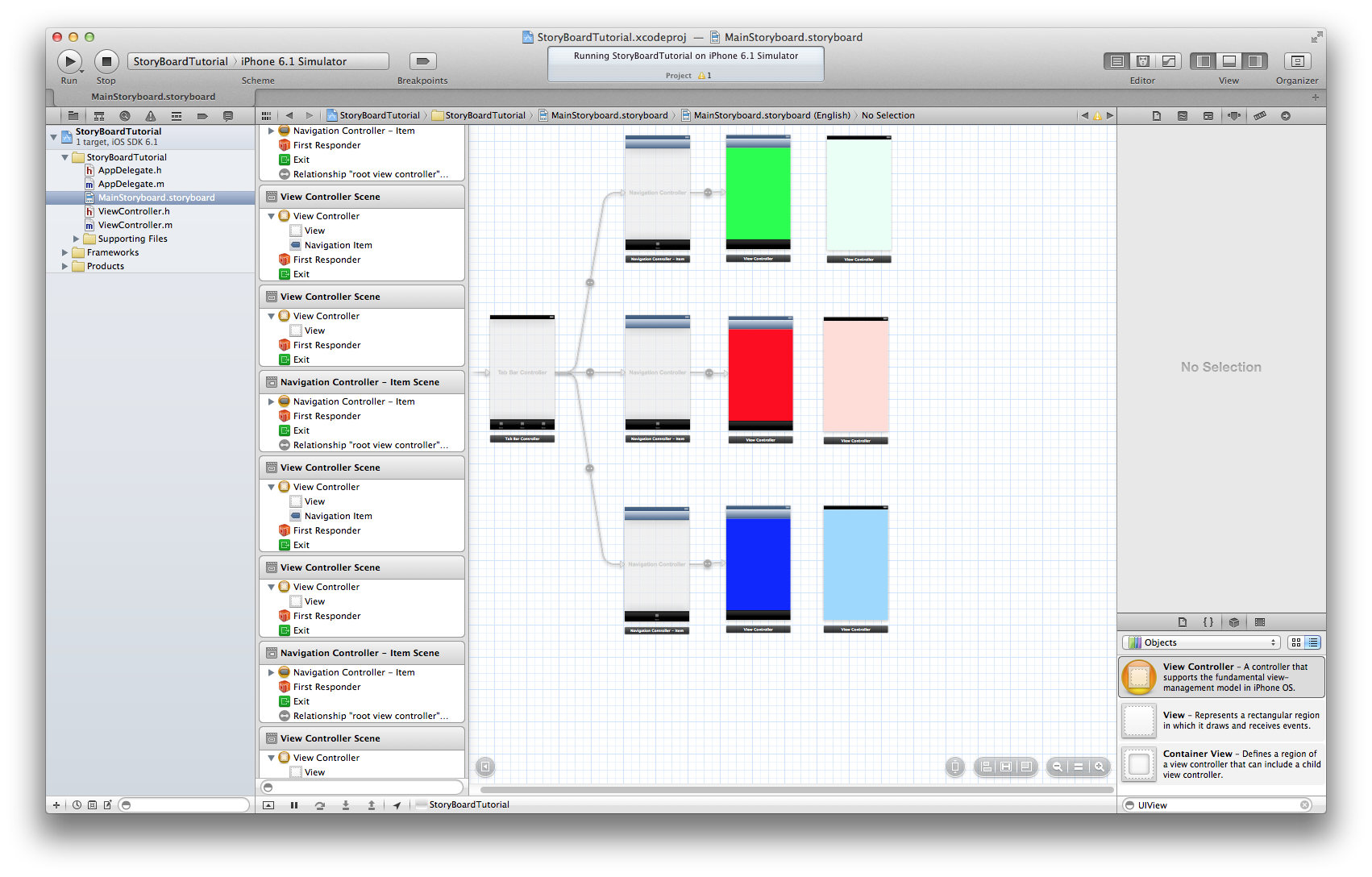Open the Connections inspector arrow icon
The height and width of the screenshot is (877, 1372).
pyautogui.click(x=1286, y=116)
